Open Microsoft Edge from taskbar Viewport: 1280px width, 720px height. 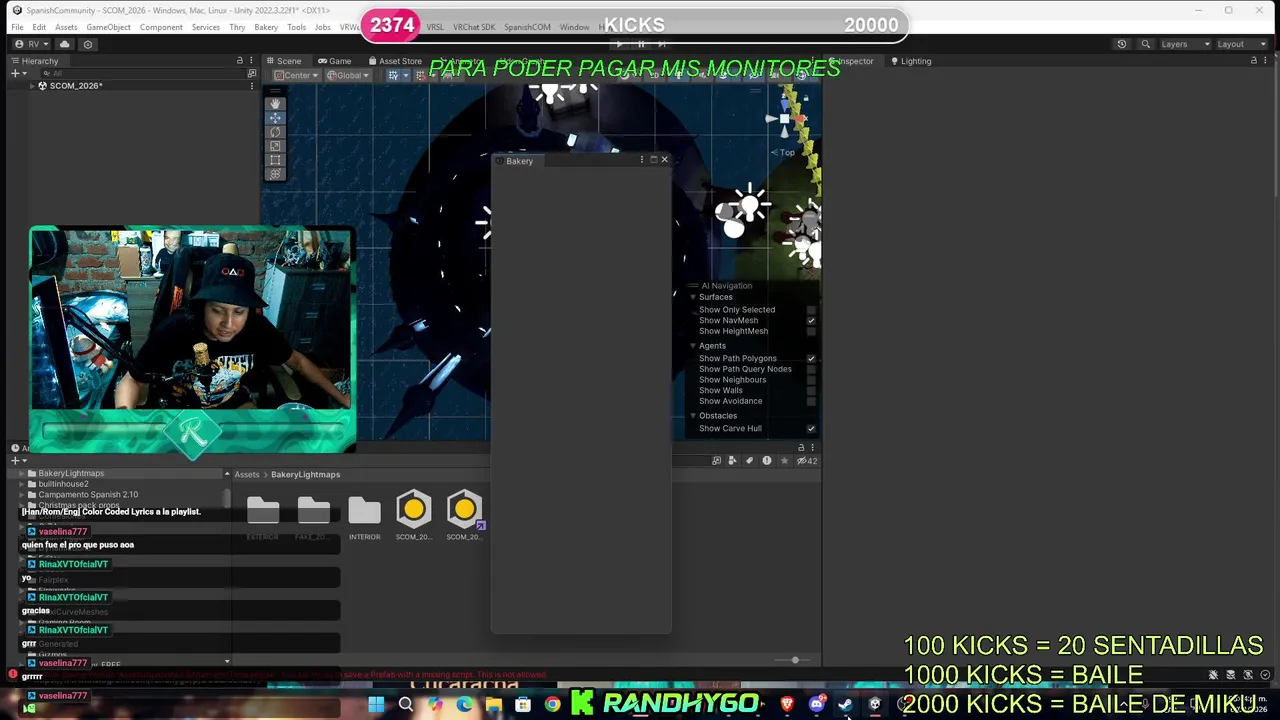464,705
